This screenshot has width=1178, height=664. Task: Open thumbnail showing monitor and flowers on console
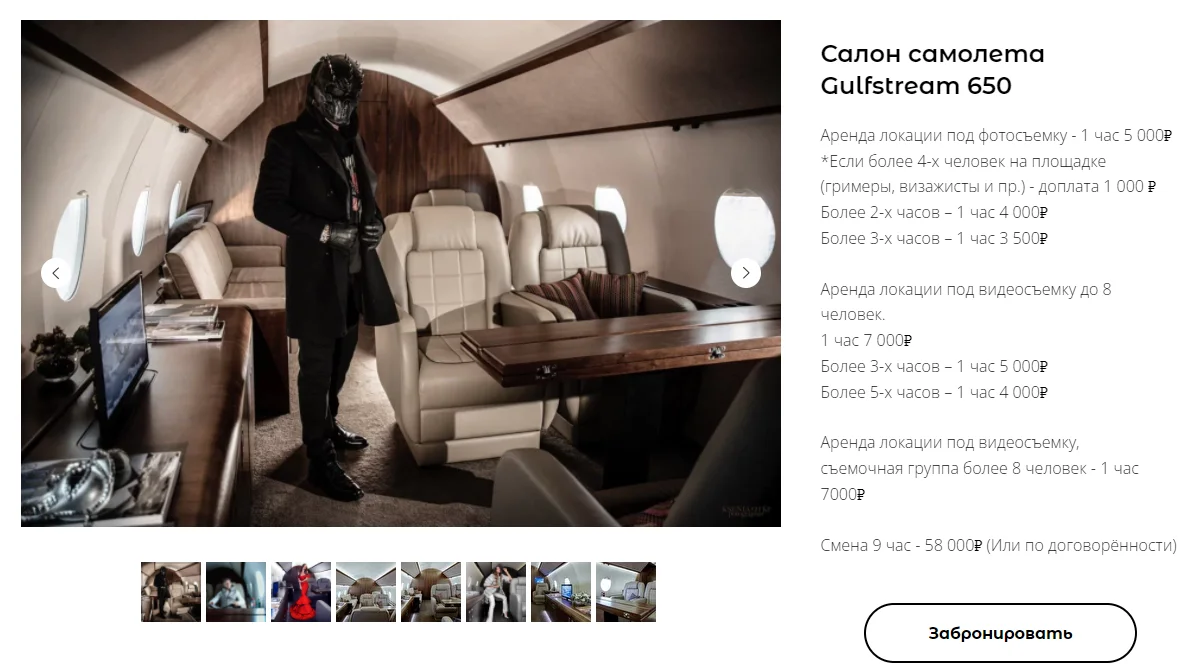pos(561,592)
